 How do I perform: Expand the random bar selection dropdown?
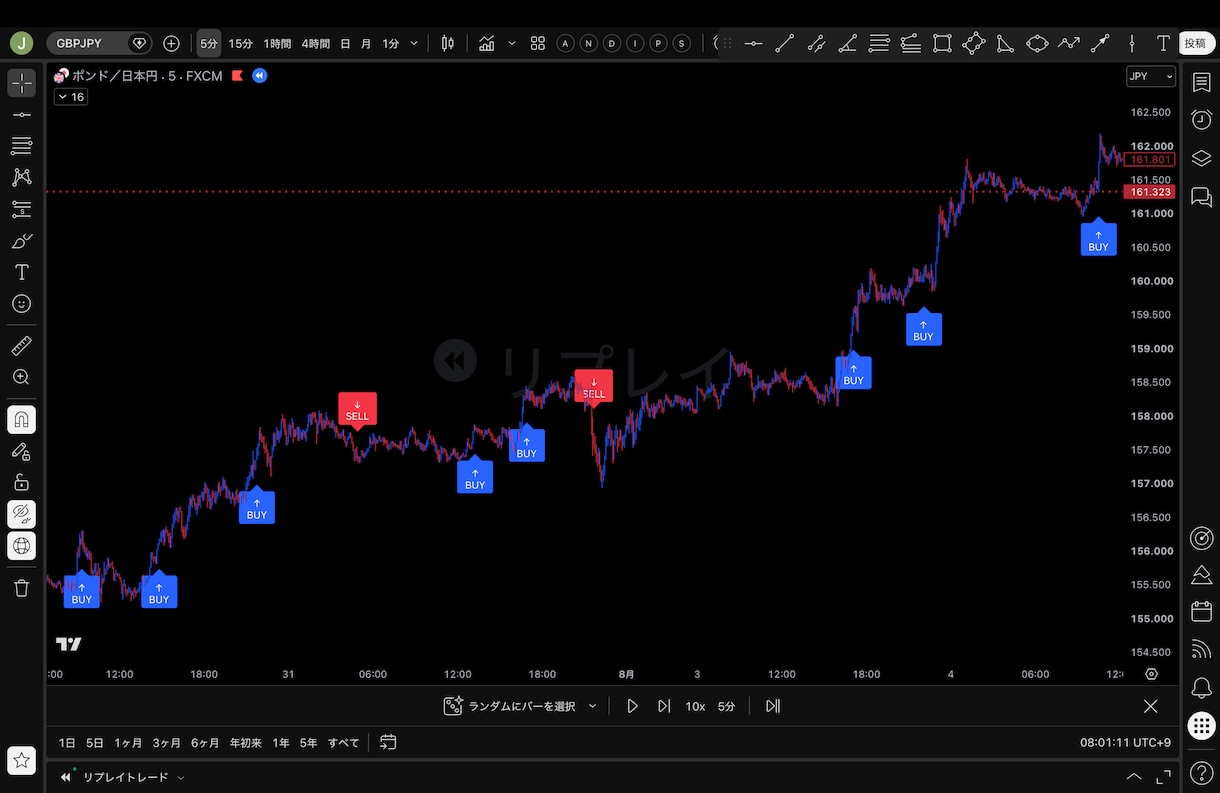592,706
